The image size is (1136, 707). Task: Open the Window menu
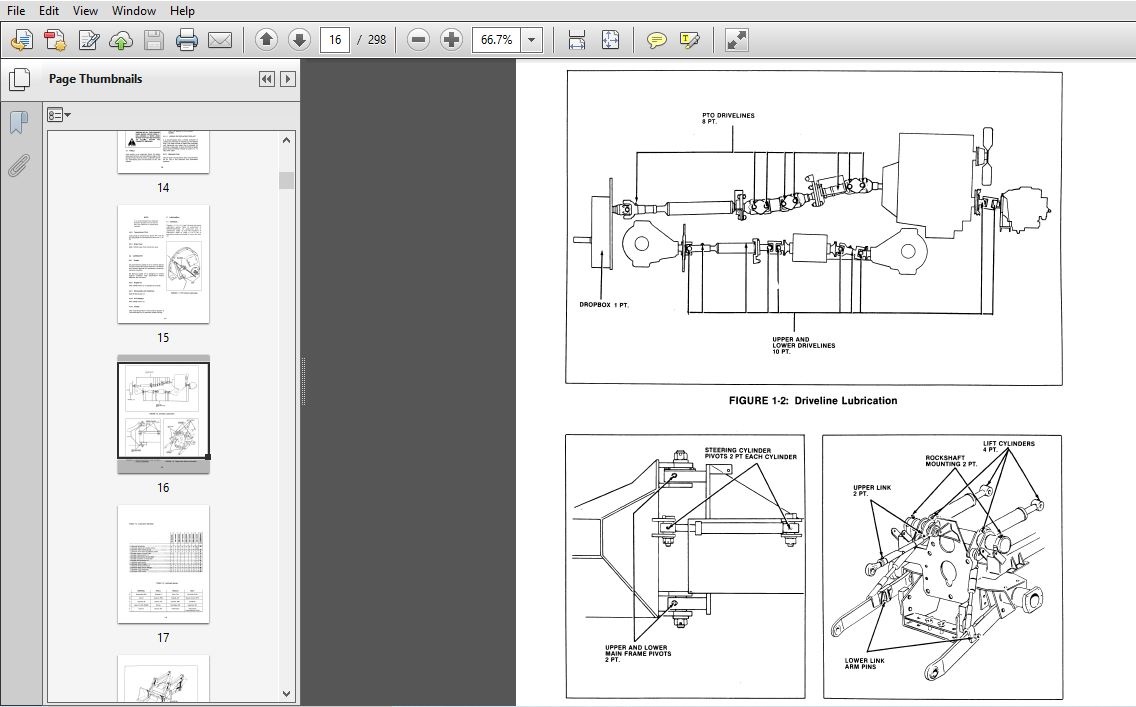pos(134,11)
